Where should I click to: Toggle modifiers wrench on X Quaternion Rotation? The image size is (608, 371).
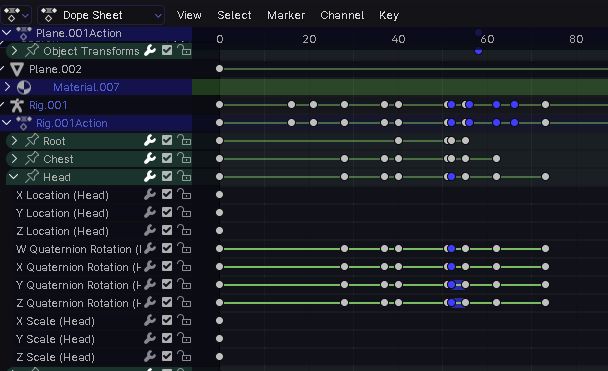(x=150, y=266)
